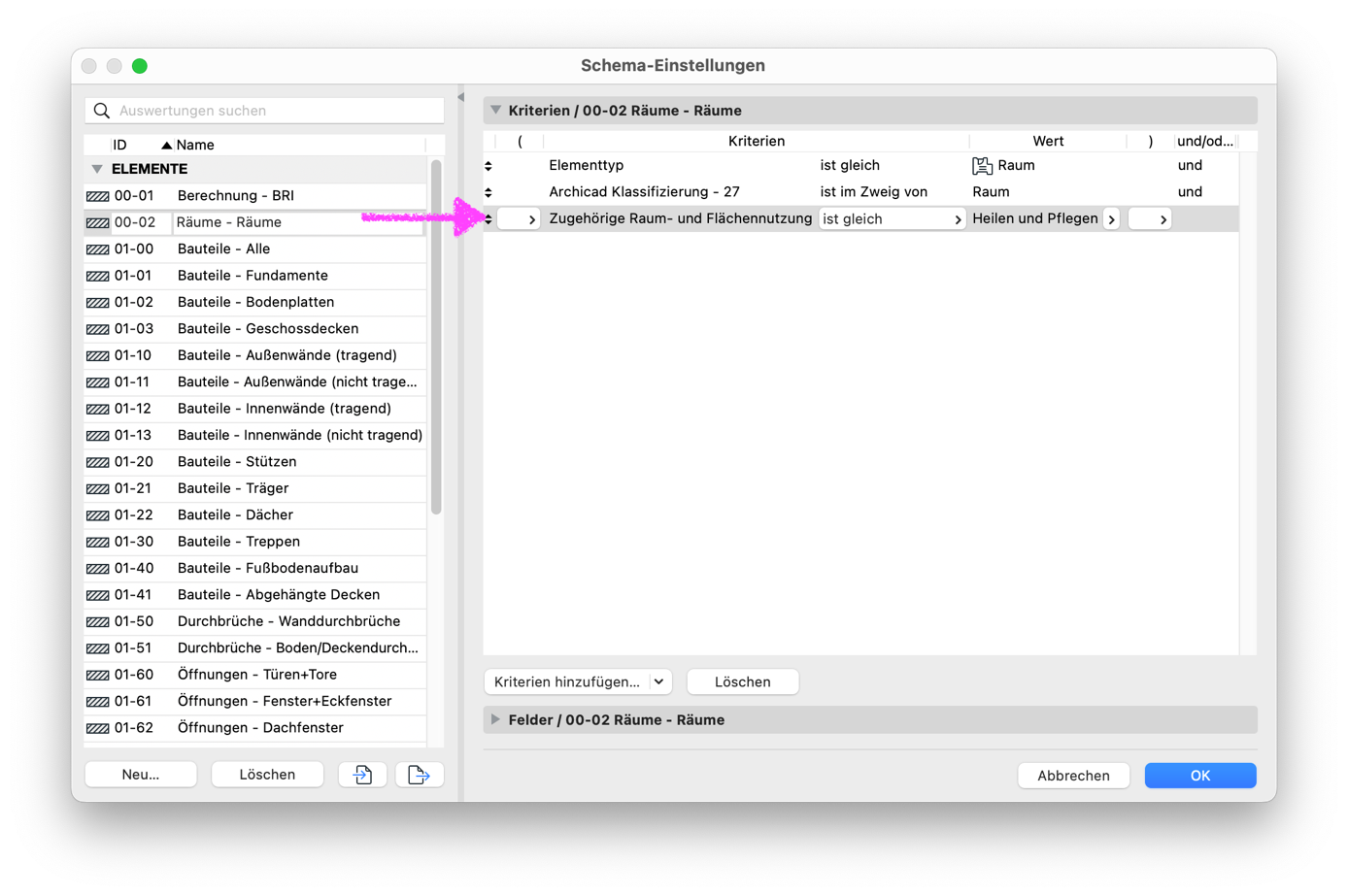Select the Archicad Klassifizierung - 27 criterion
Screen dimensions: 1348x896
(644, 192)
